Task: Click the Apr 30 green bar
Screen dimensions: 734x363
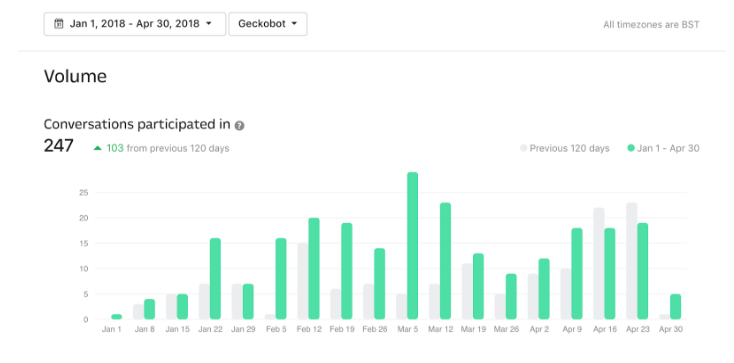Action: (x=675, y=307)
